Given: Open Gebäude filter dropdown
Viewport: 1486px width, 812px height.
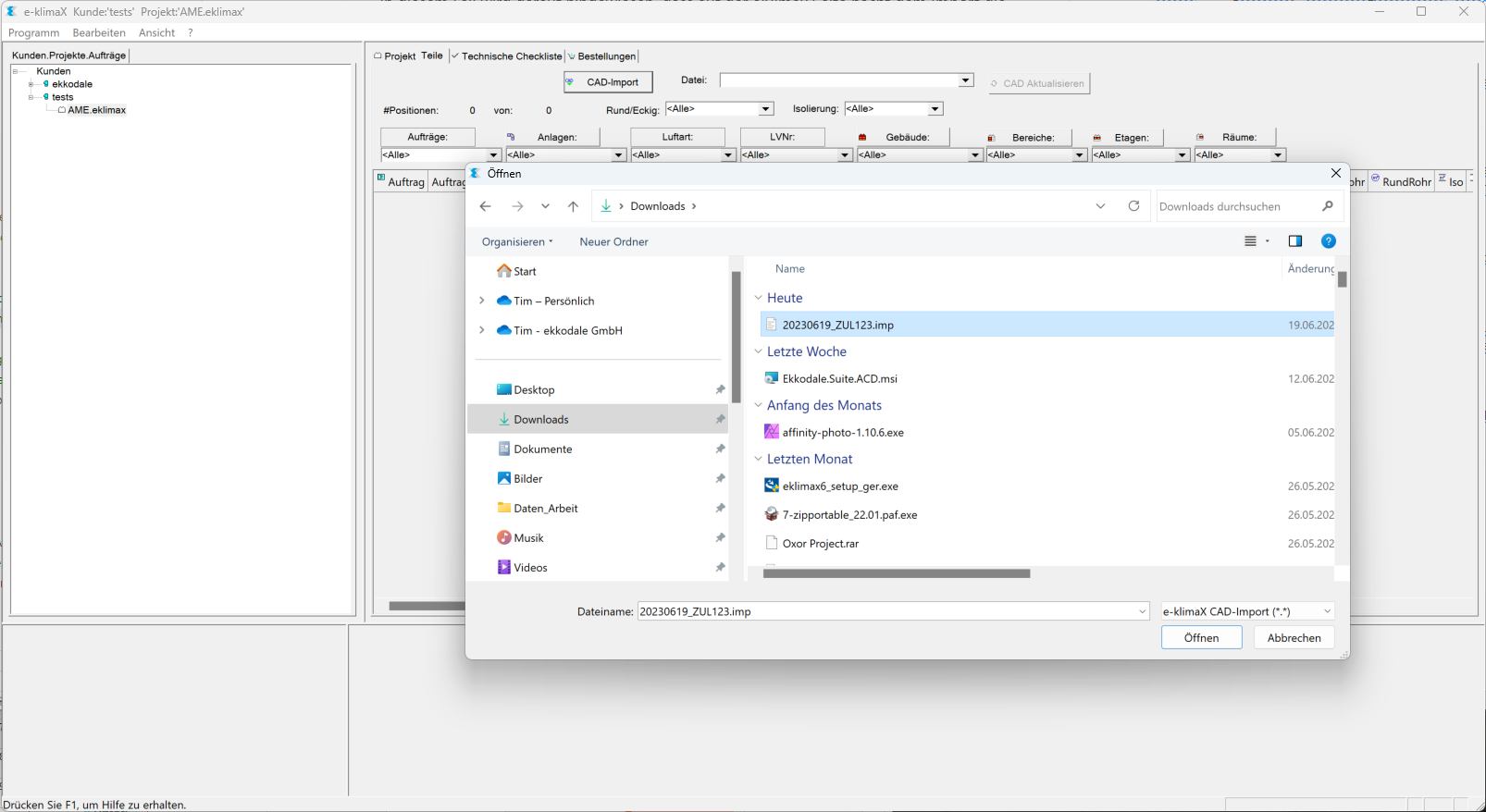Looking at the screenshot, I should pos(975,155).
